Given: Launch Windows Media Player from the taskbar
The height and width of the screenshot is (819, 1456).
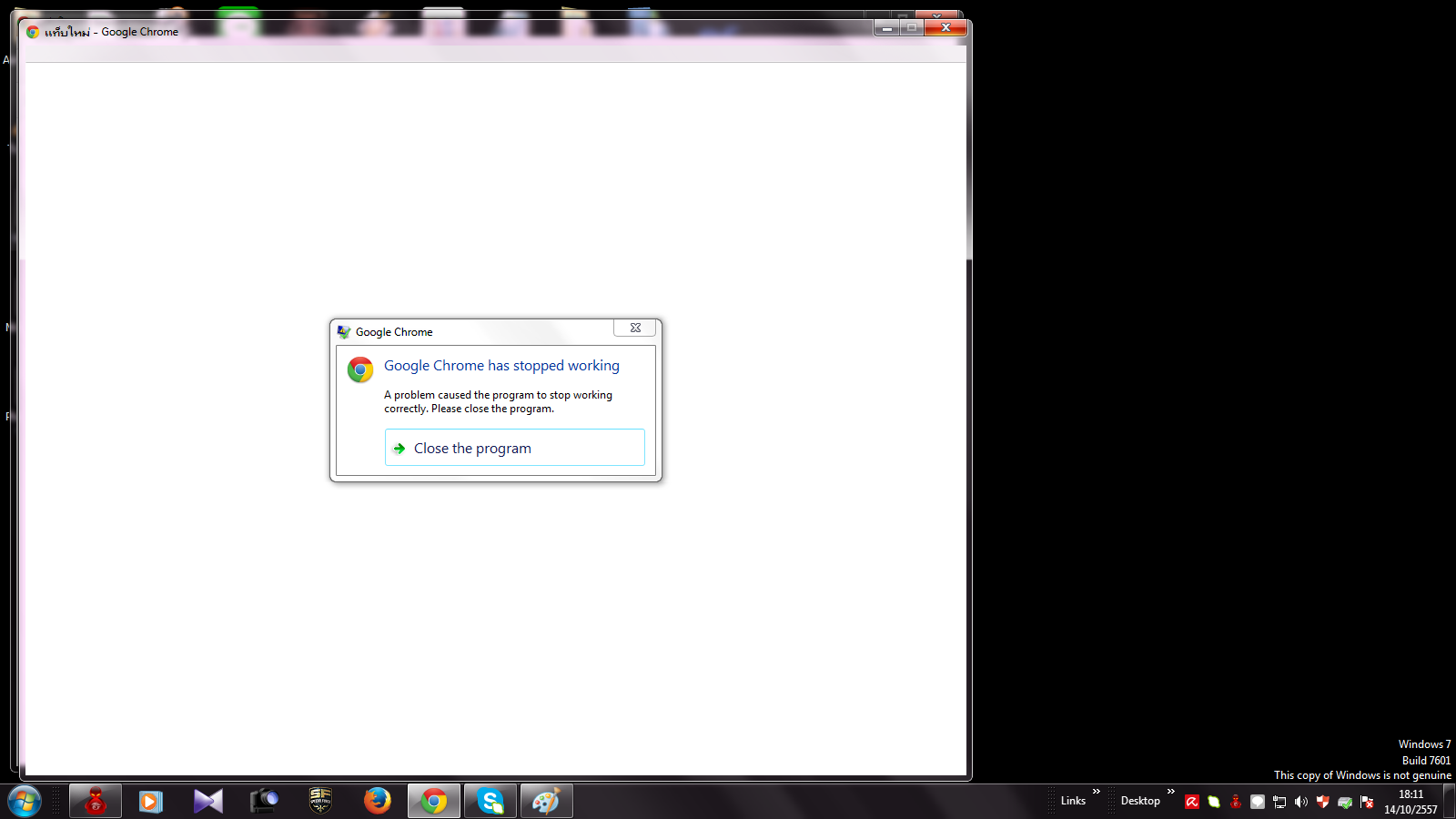Looking at the screenshot, I should (151, 801).
